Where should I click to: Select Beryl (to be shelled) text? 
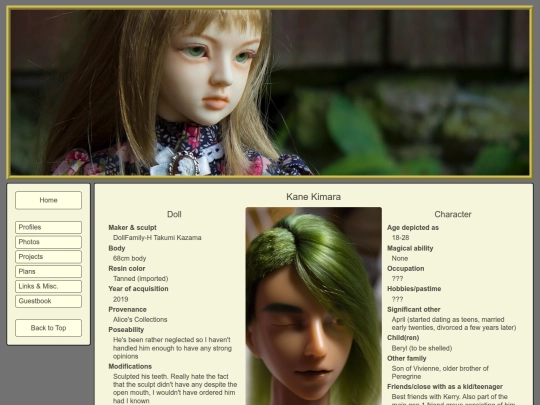pos(422,348)
